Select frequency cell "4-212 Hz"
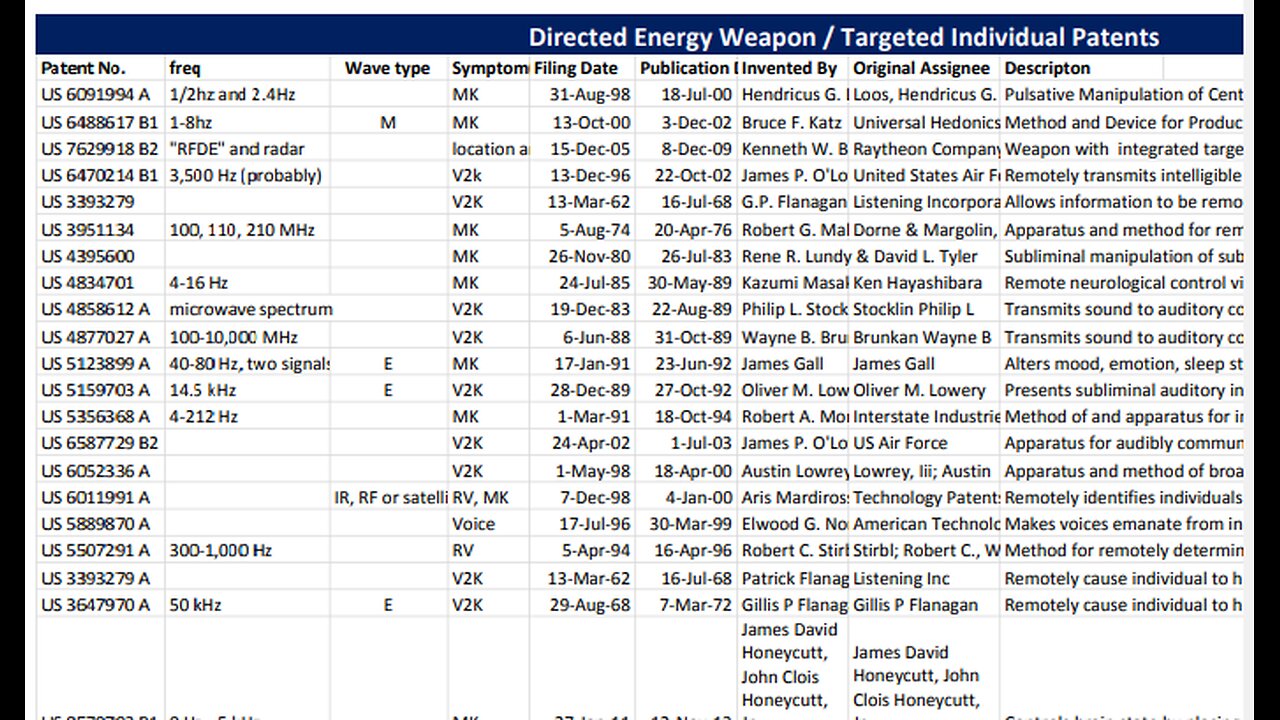The height and width of the screenshot is (720, 1280). 203,417
